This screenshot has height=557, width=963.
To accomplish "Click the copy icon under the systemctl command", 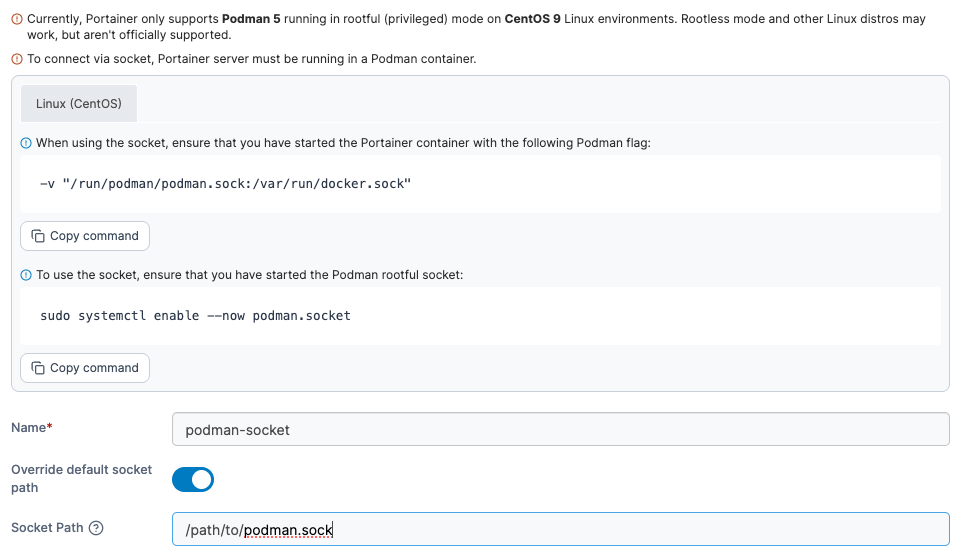I will point(38,368).
